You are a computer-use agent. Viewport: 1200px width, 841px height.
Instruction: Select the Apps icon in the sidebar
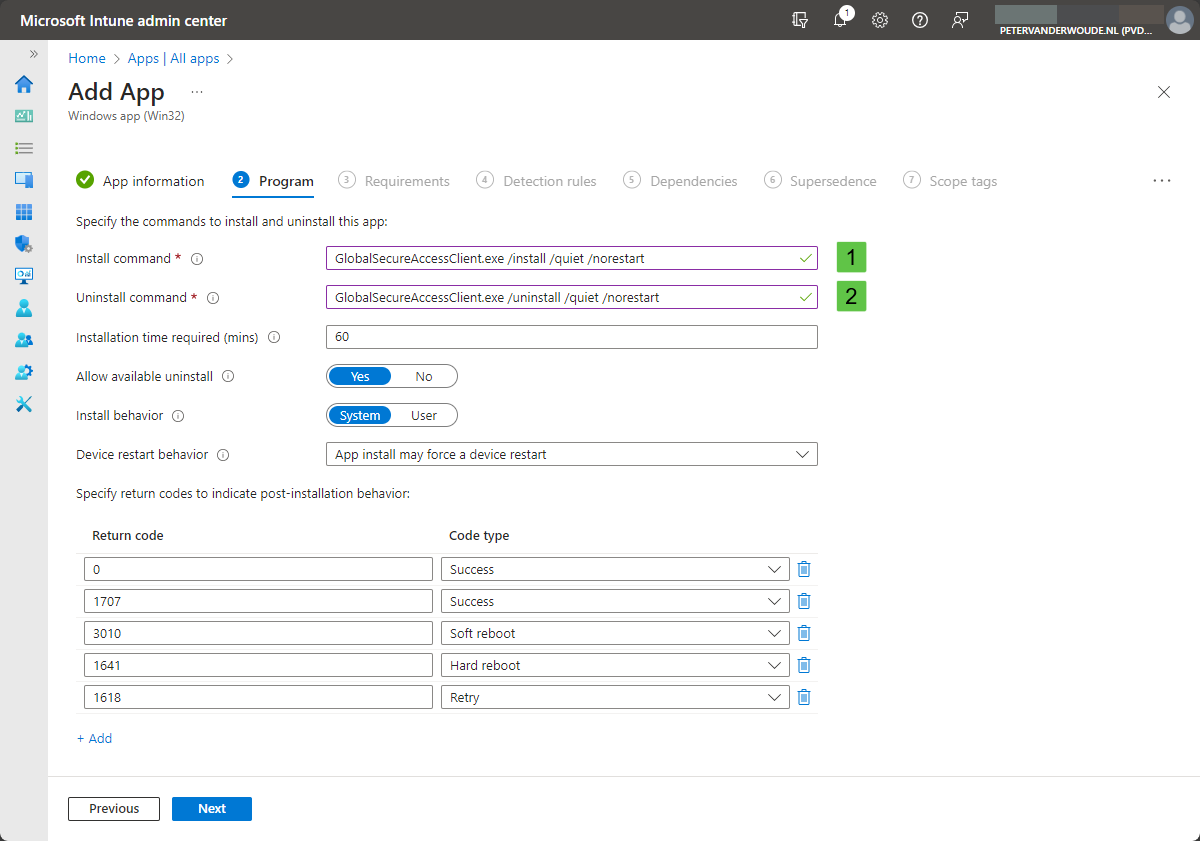[x=23, y=212]
